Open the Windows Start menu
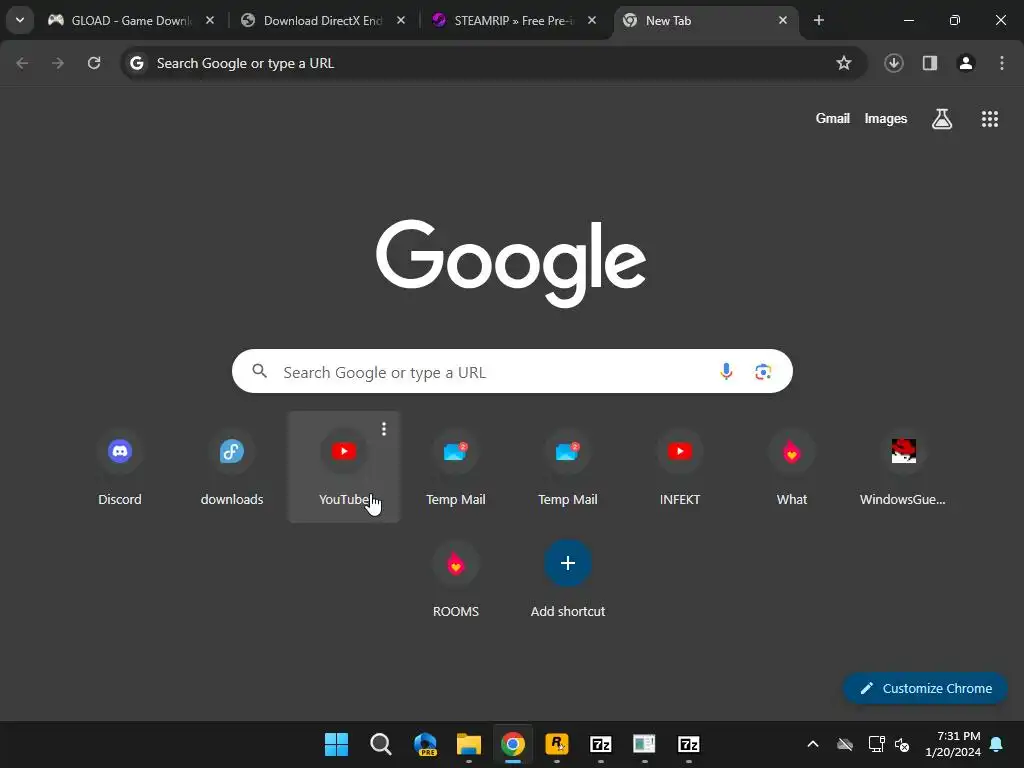The image size is (1024, 768). tap(337, 744)
